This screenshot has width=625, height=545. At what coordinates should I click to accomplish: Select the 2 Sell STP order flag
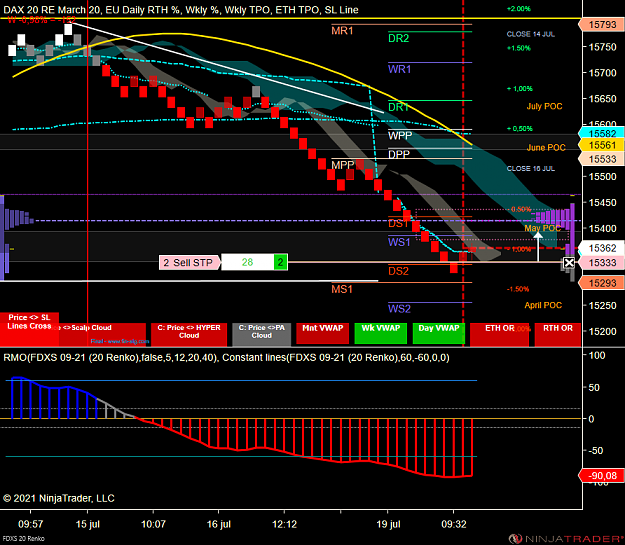click(x=190, y=262)
